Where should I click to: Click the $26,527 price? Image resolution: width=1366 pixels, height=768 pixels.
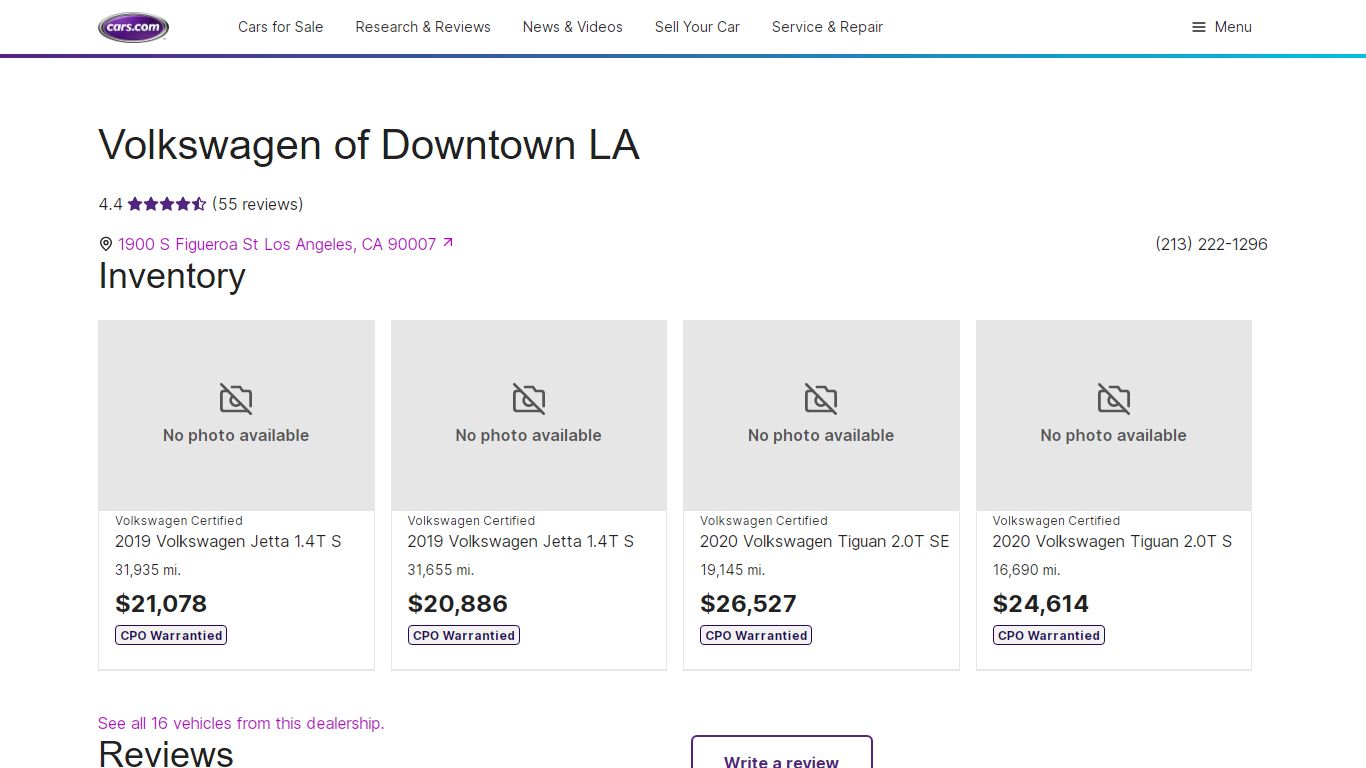[748, 604]
